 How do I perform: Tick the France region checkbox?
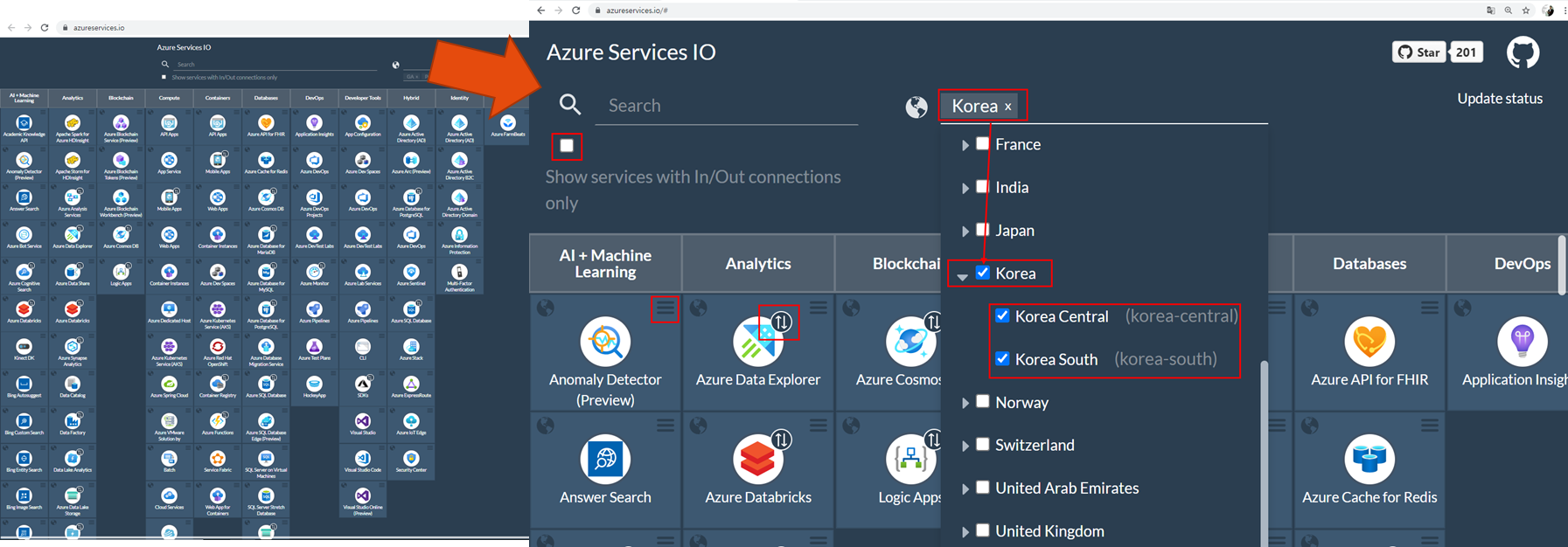click(x=983, y=143)
